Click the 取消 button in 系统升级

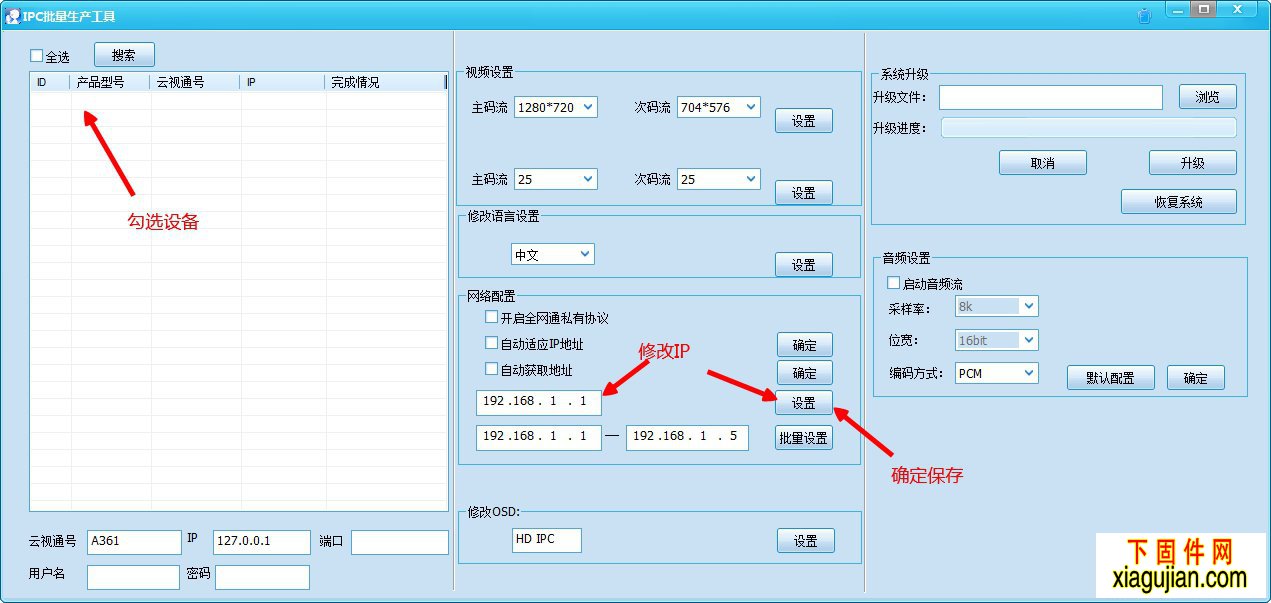coord(1043,162)
